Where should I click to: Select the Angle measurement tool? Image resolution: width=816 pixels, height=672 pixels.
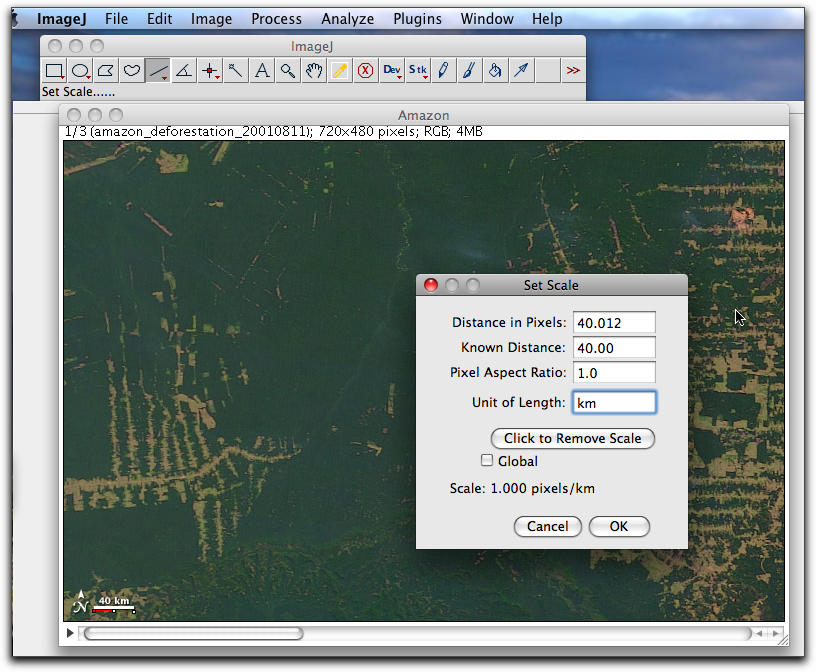point(184,70)
